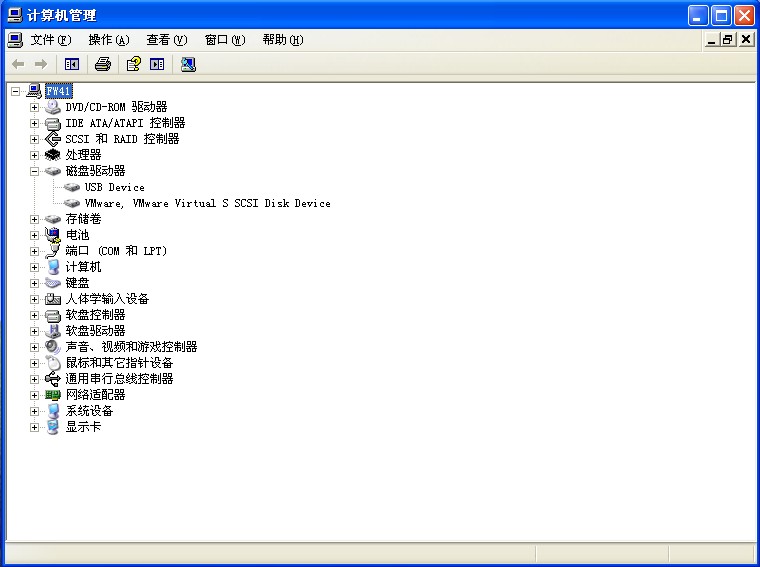This screenshot has width=760, height=567.
Task: Click the 电池 battery icon
Action: (52, 235)
